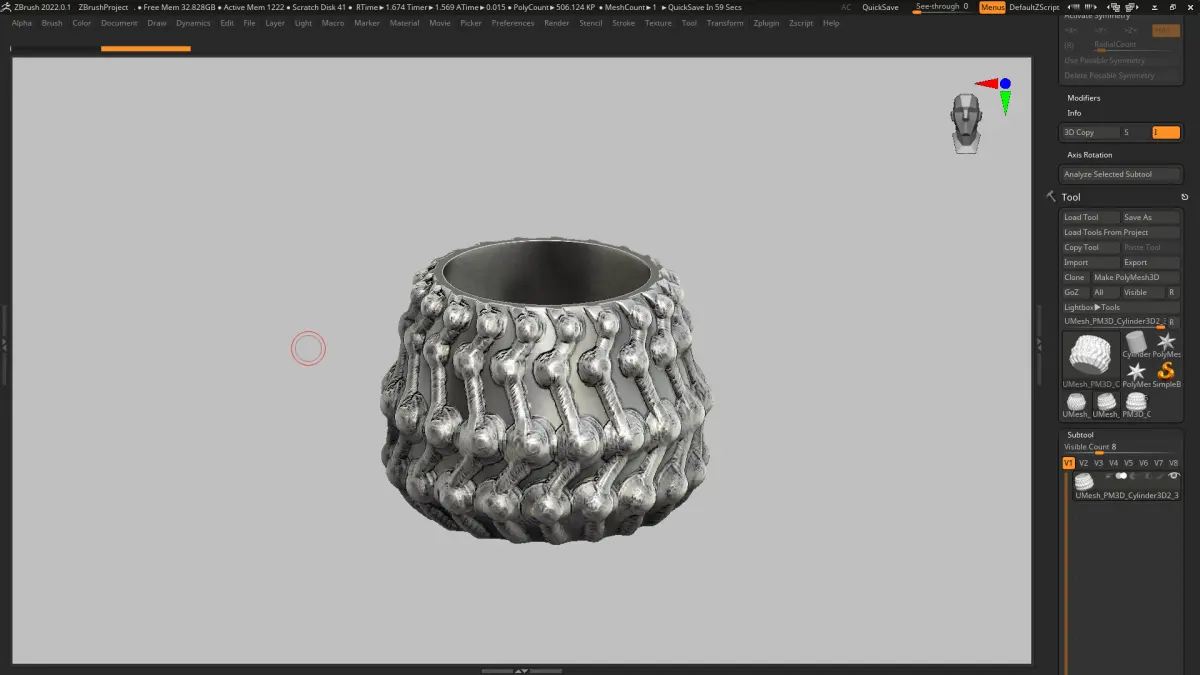Click the GoZ button

pyautogui.click(x=1075, y=292)
